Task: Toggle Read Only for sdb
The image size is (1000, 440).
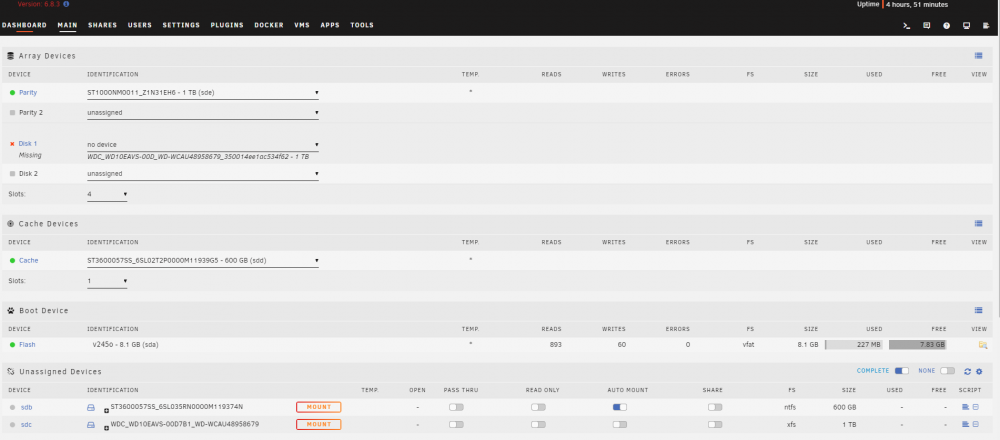Action: click(538, 407)
